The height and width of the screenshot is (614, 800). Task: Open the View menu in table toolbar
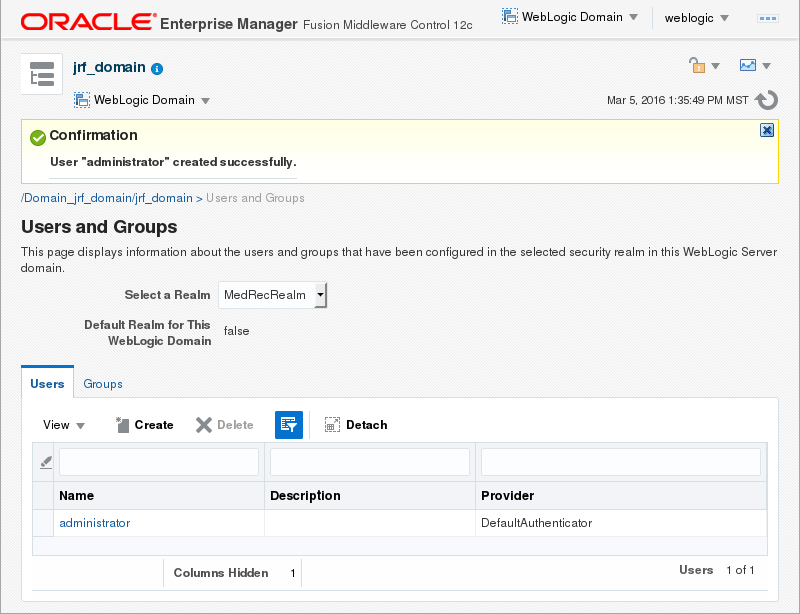click(x=64, y=425)
